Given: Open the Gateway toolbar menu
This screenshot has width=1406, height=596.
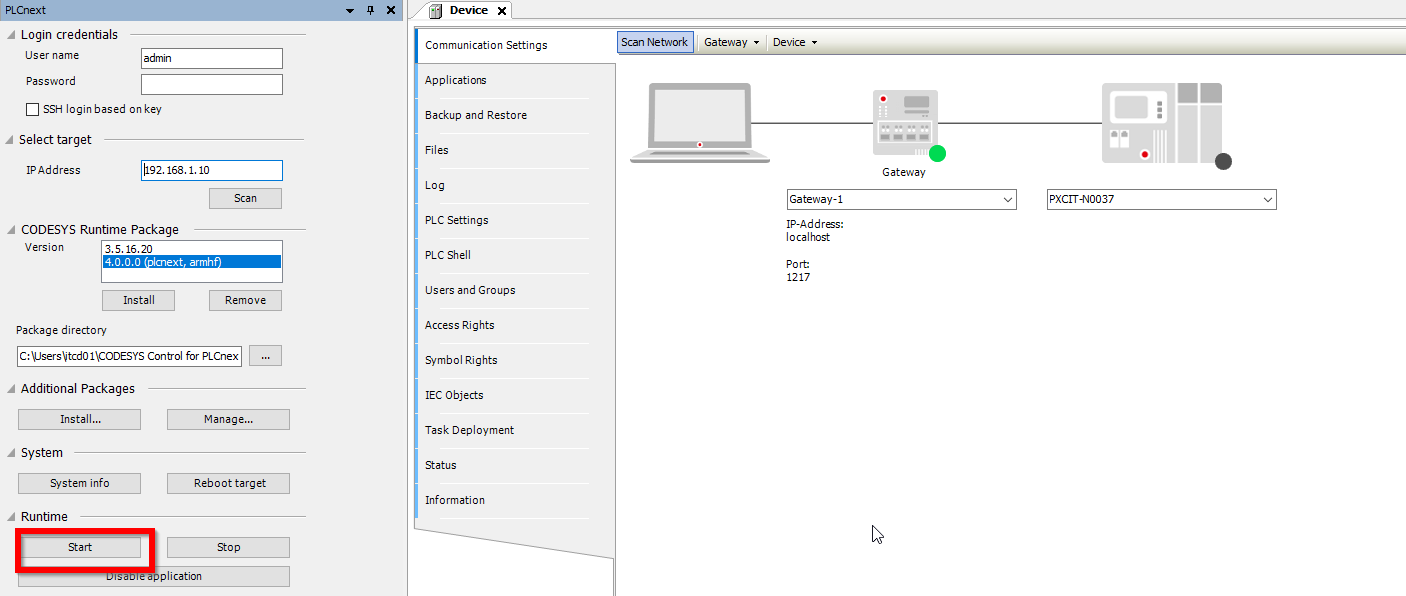Looking at the screenshot, I should (731, 42).
